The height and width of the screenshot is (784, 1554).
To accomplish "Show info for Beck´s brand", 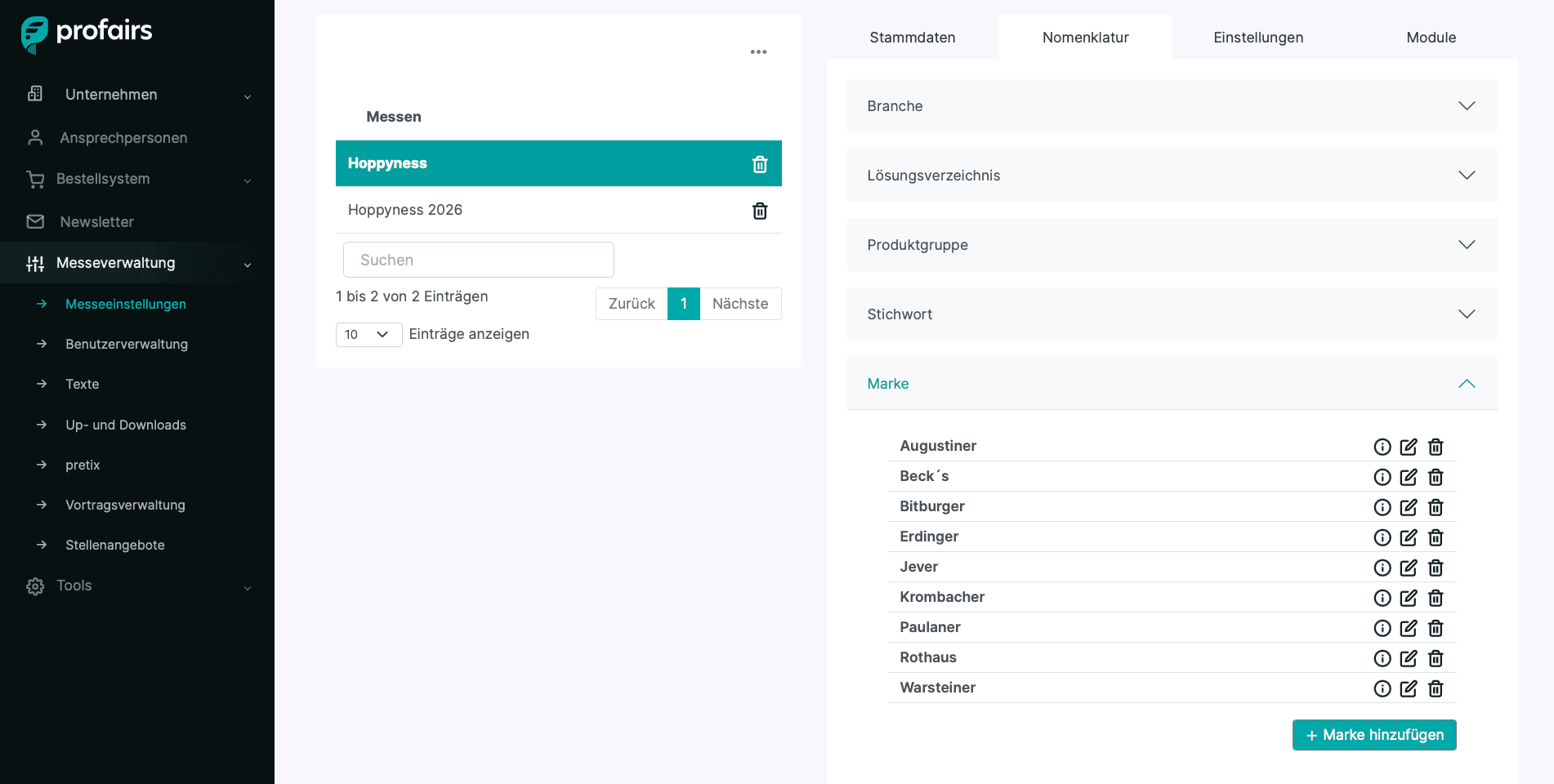I will (x=1382, y=477).
